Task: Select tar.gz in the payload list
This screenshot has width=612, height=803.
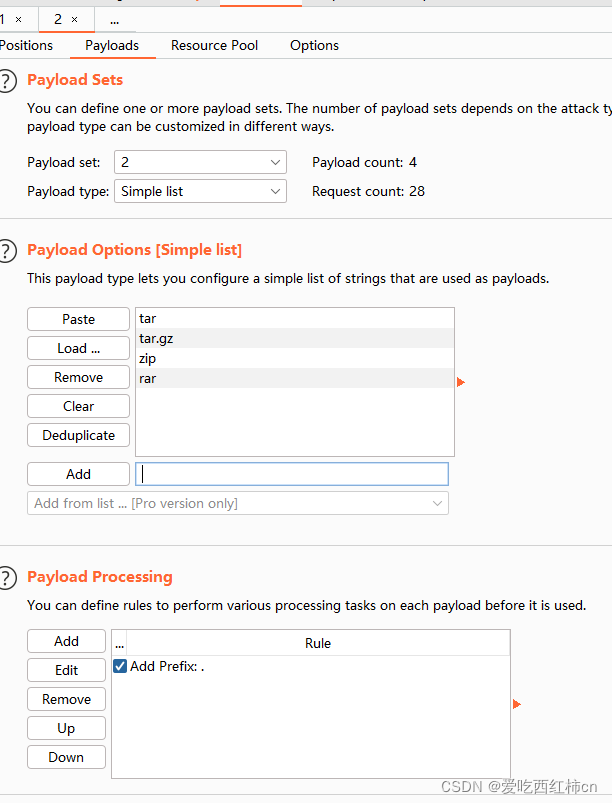Action: (x=157, y=339)
